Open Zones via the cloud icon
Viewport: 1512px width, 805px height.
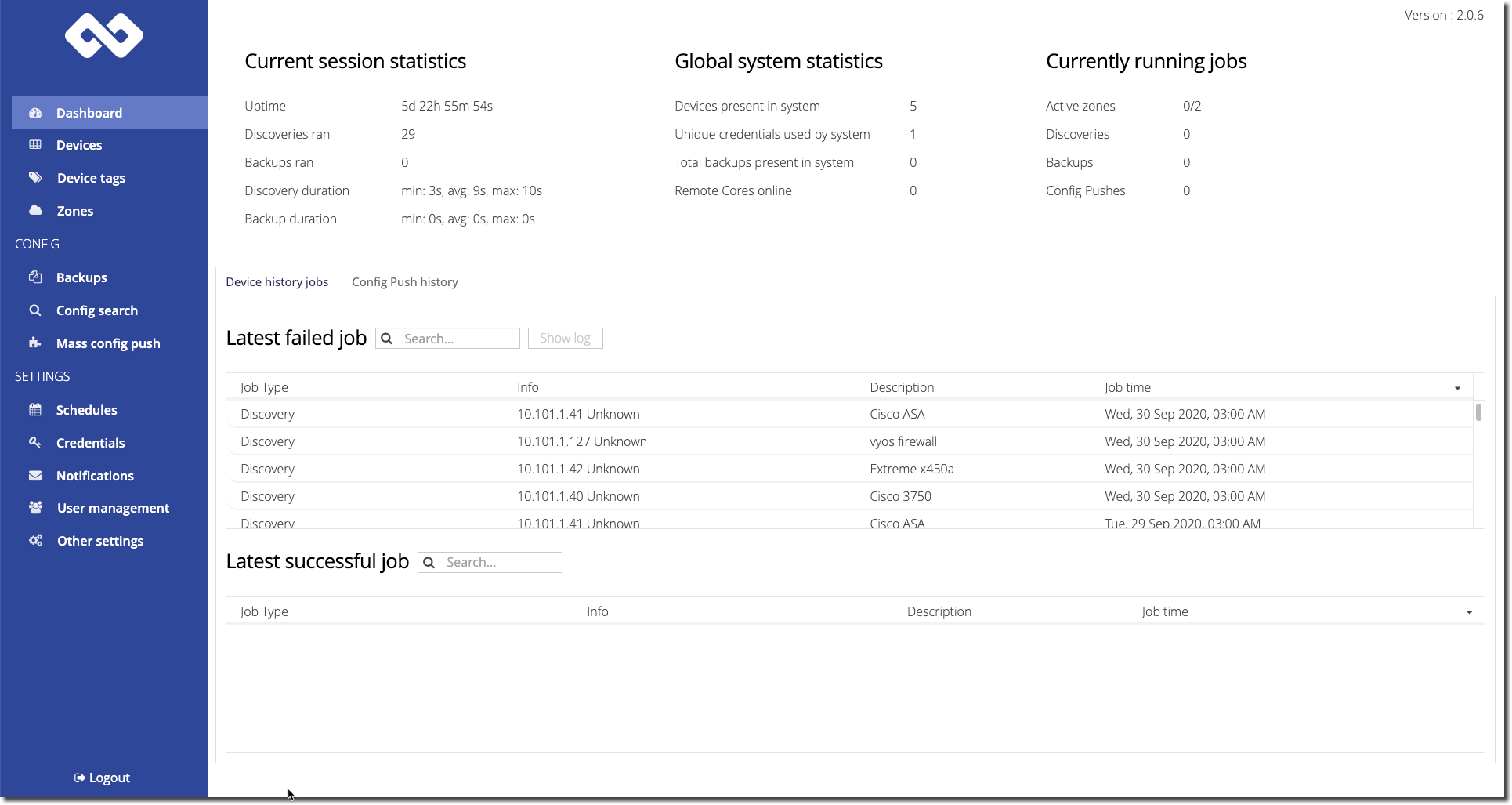(x=35, y=211)
